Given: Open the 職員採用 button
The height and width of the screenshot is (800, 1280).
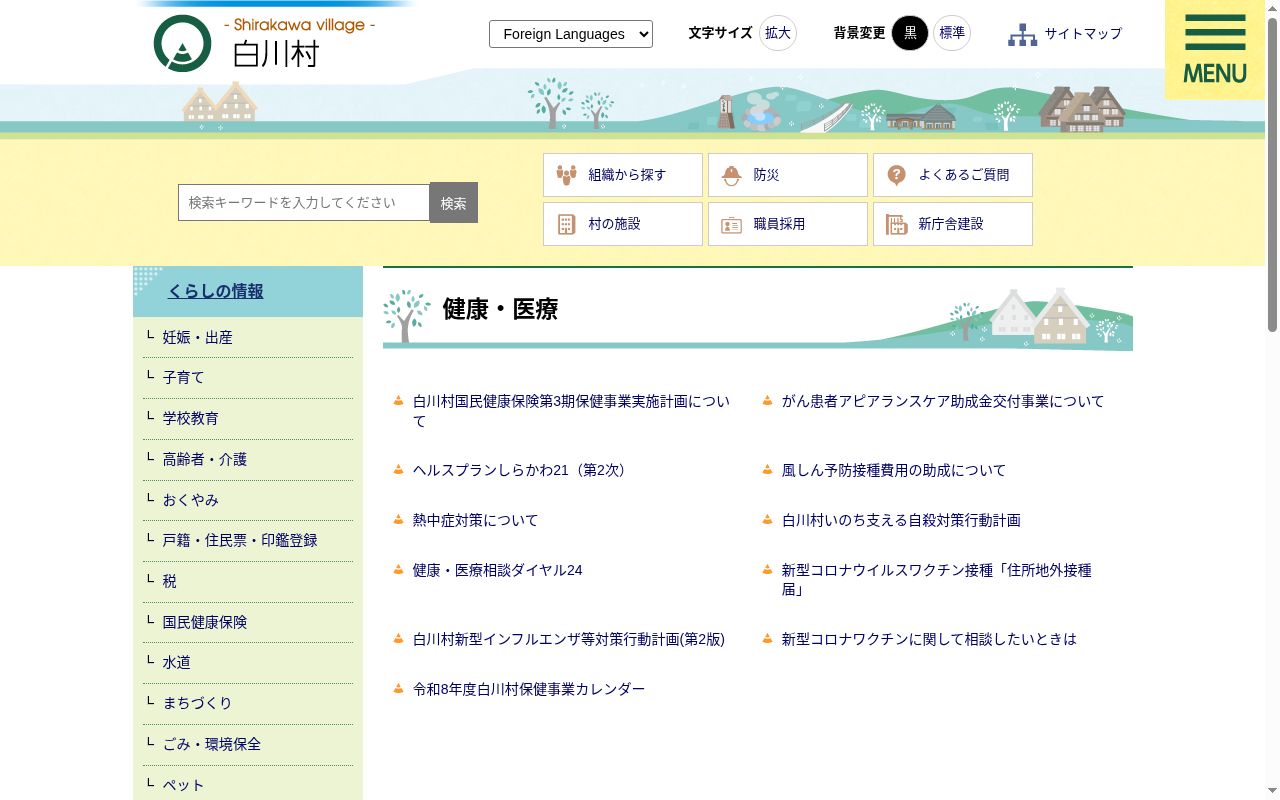Looking at the screenshot, I should (x=788, y=224).
